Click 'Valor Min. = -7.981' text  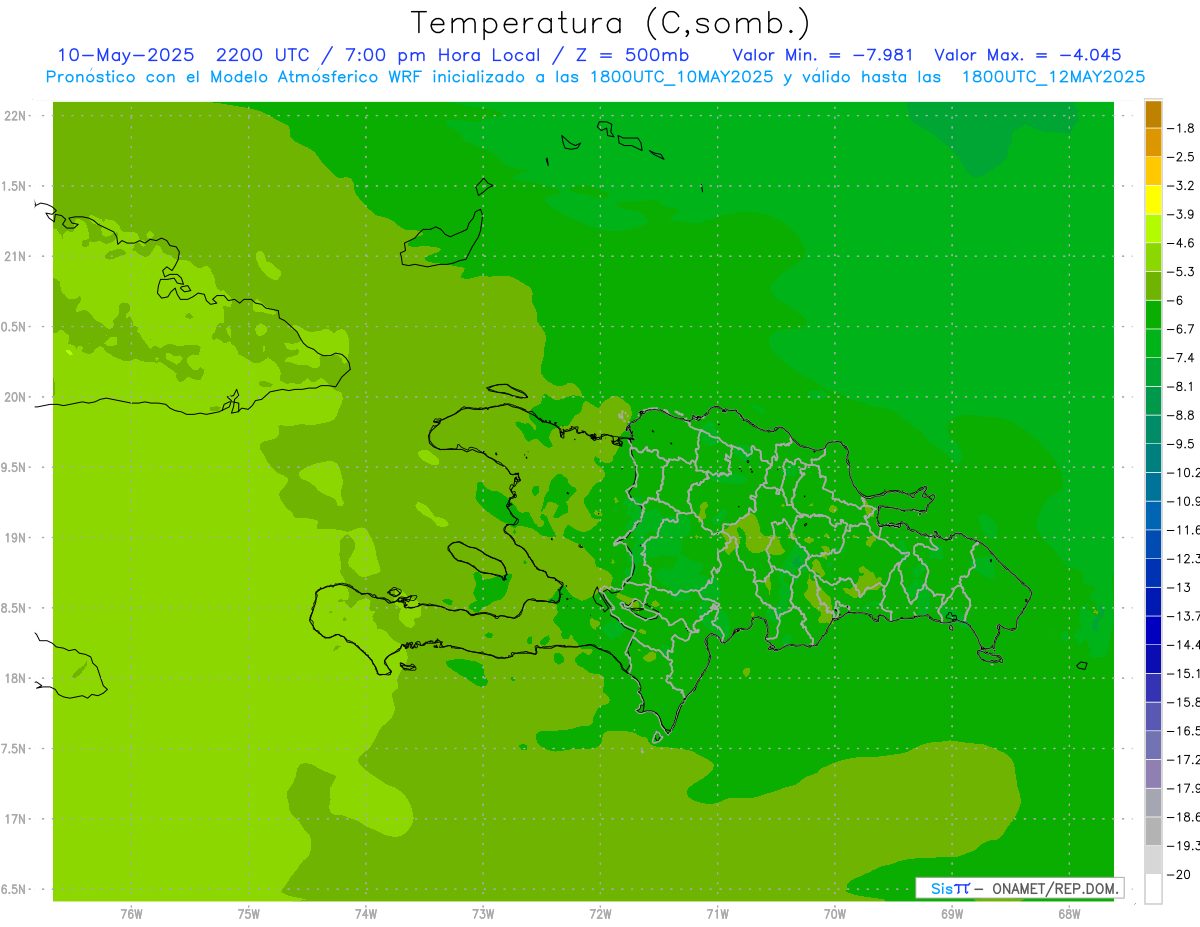coord(822,55)
